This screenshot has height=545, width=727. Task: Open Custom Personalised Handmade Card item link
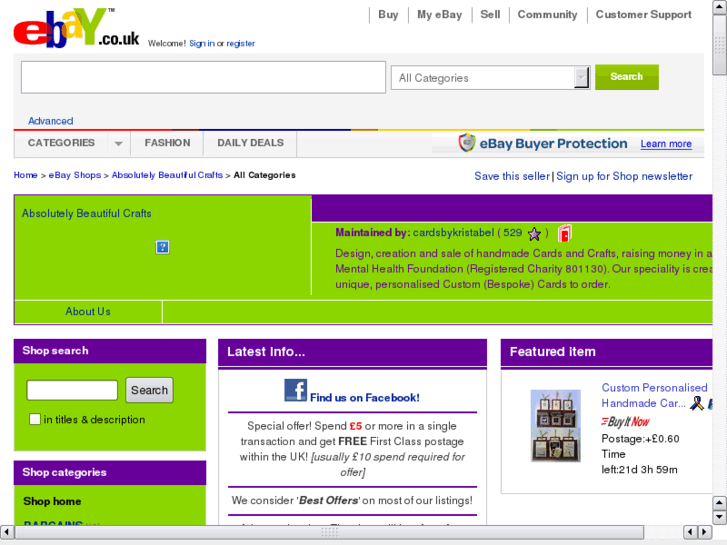(x=654, y=395)
